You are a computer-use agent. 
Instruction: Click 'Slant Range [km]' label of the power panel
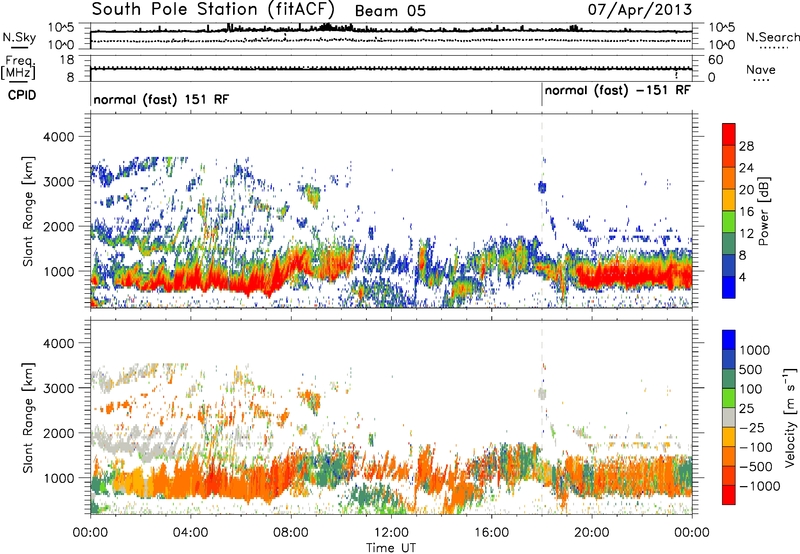28,211
